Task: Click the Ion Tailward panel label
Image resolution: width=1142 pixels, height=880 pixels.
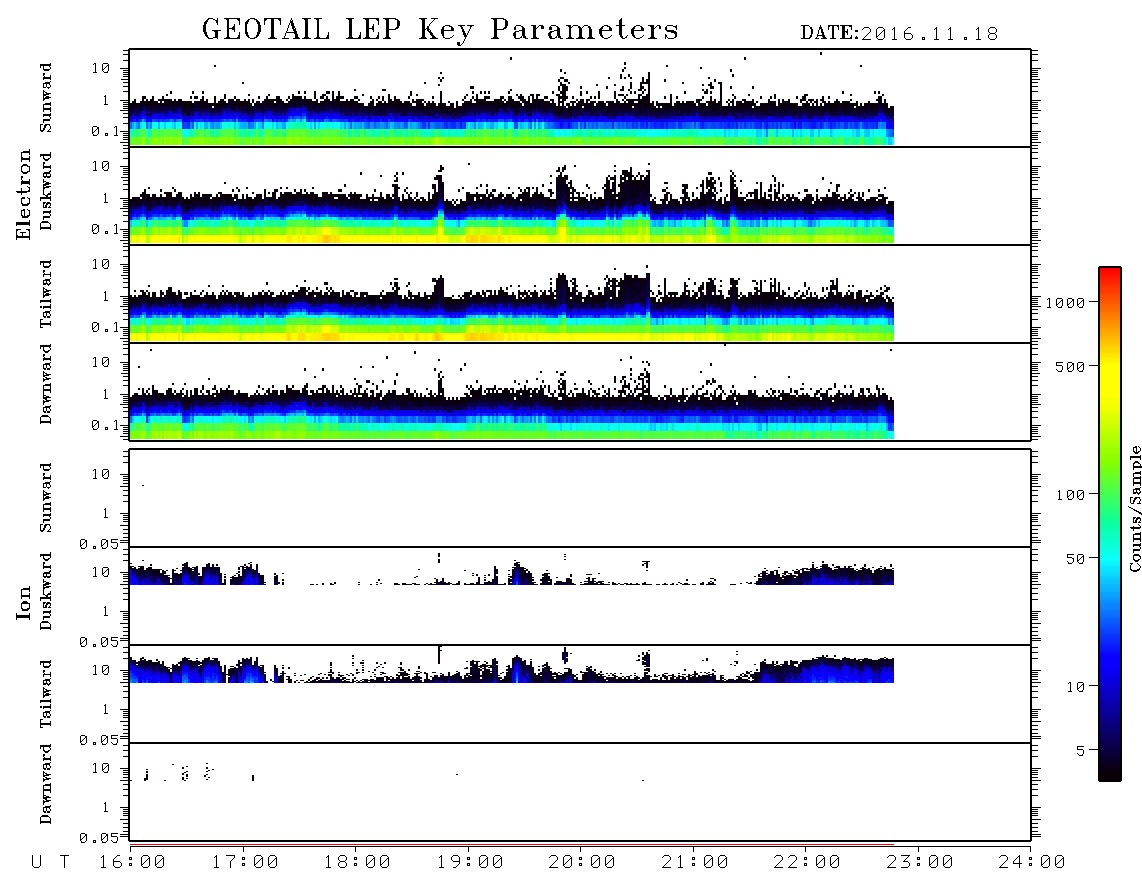Action: pos(46,694)
